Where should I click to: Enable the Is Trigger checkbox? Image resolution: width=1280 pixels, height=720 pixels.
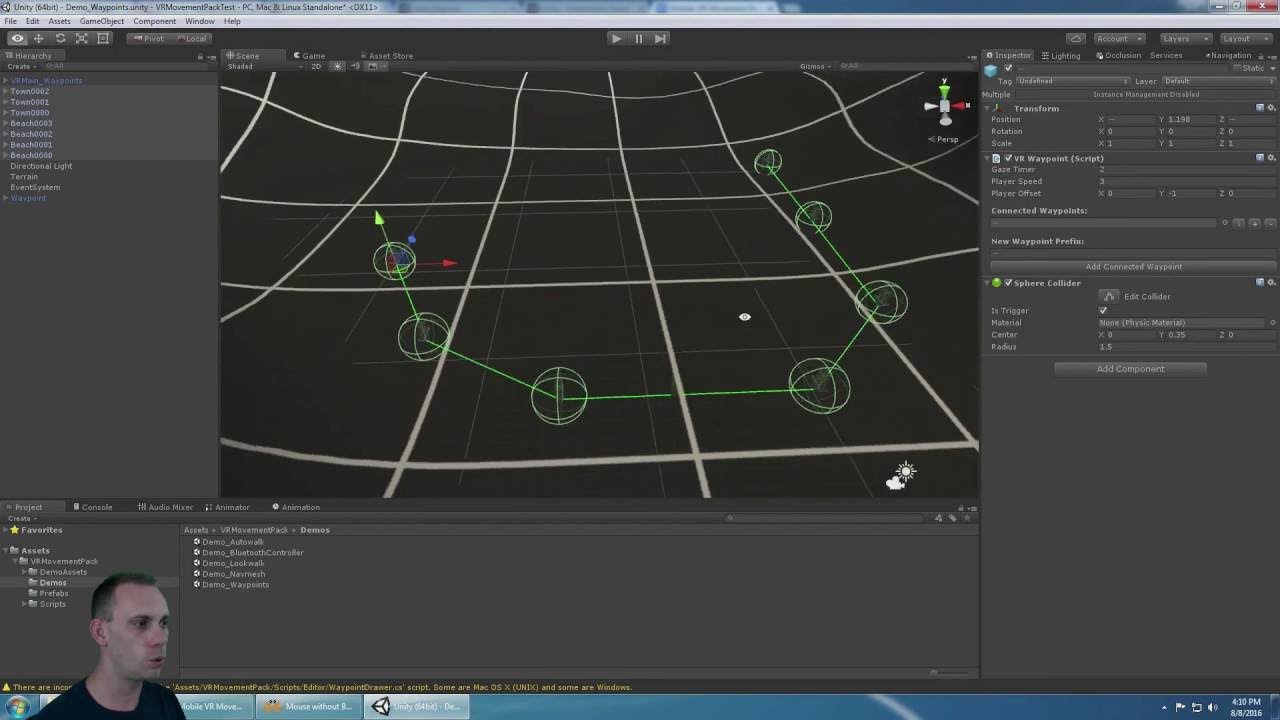tap(1103, 310)
